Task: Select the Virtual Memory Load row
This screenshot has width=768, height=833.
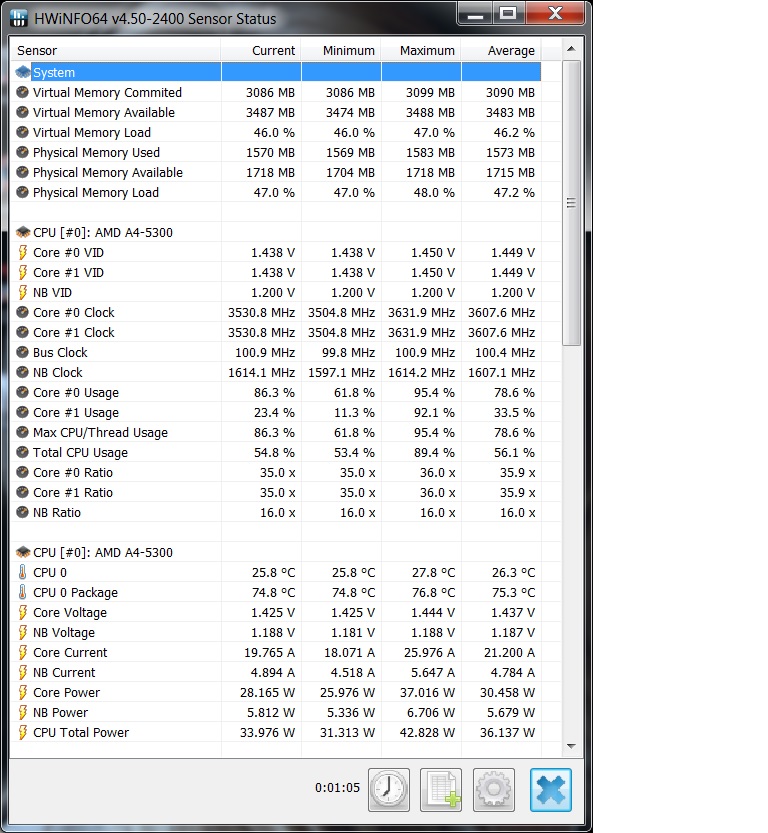Action: click(276, 132)
